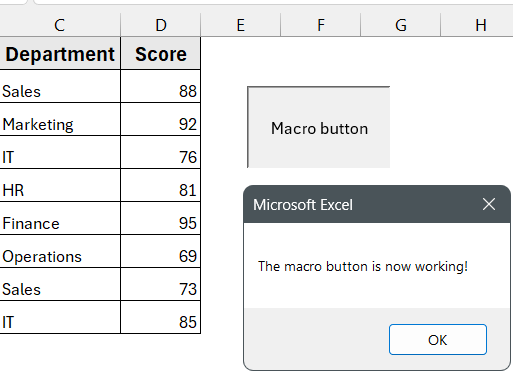Select the Department header cell
This screenshot has width=513, height=375.
point(60,53)
